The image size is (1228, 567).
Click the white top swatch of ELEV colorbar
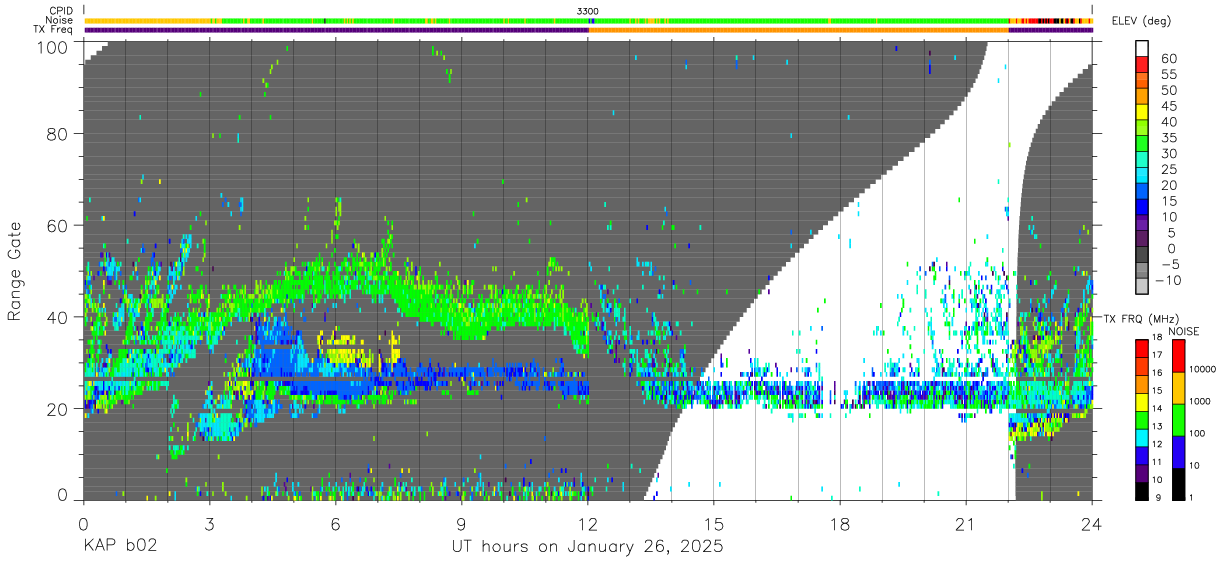1143,49
